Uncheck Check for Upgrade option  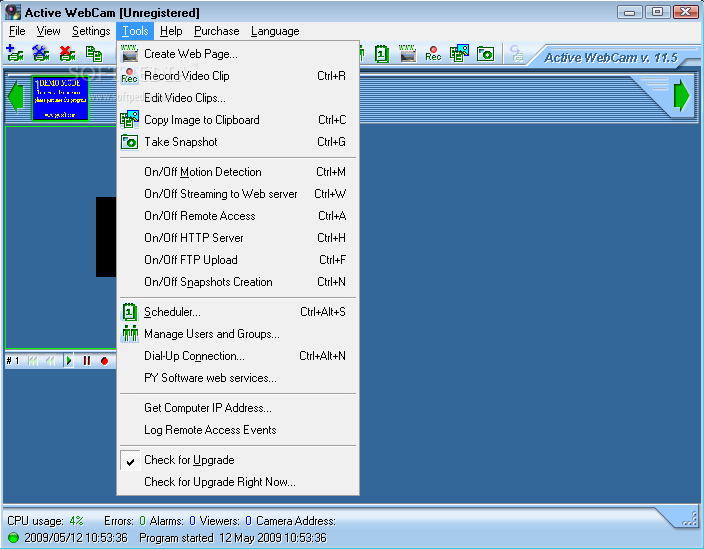[x=238, y=460]
